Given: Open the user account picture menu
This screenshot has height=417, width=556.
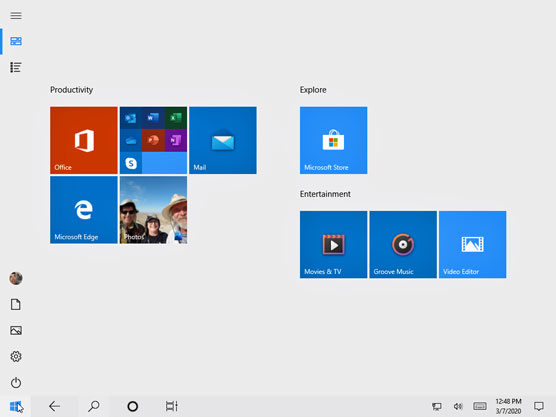Looking at the screenshot, I should 16,278.
